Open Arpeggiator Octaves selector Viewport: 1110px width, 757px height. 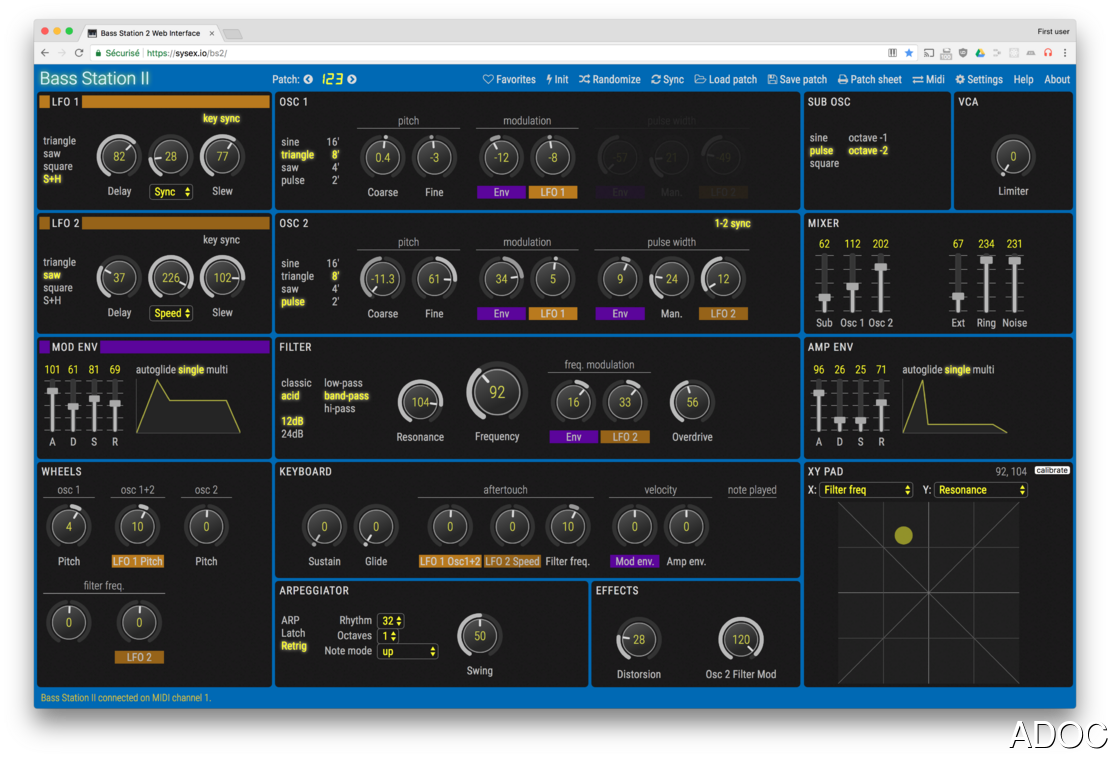388,636
